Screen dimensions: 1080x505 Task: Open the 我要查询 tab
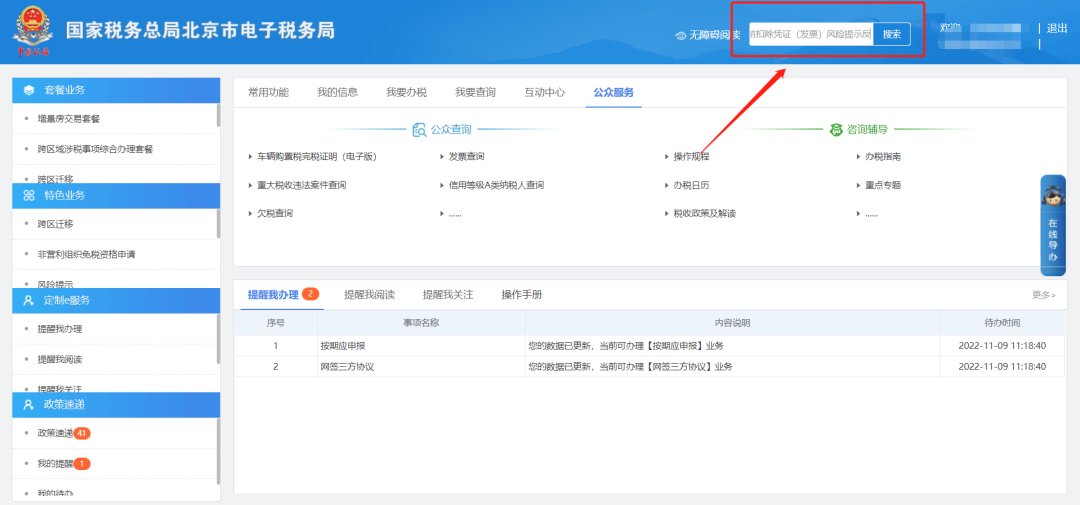tap(475, 92)
